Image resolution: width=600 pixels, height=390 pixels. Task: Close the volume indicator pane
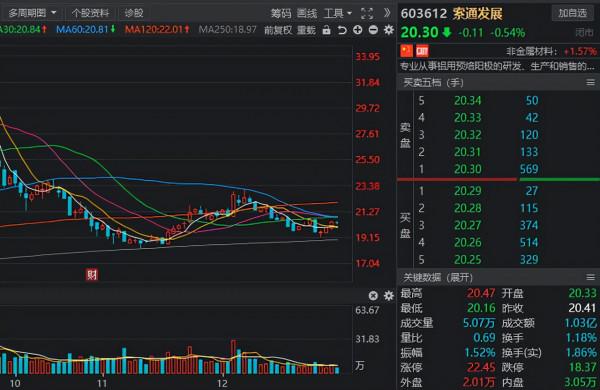click(373, 295)
